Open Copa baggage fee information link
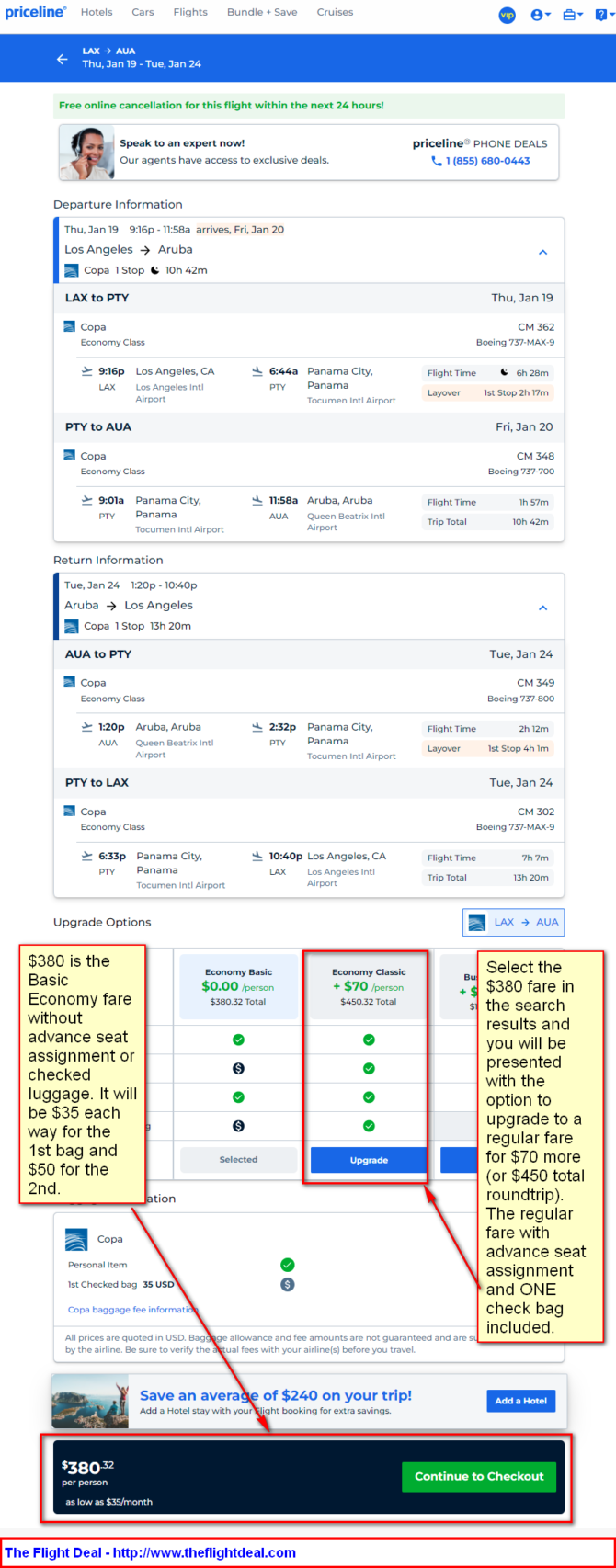The image size is (616, 1568). point(133,1310)
